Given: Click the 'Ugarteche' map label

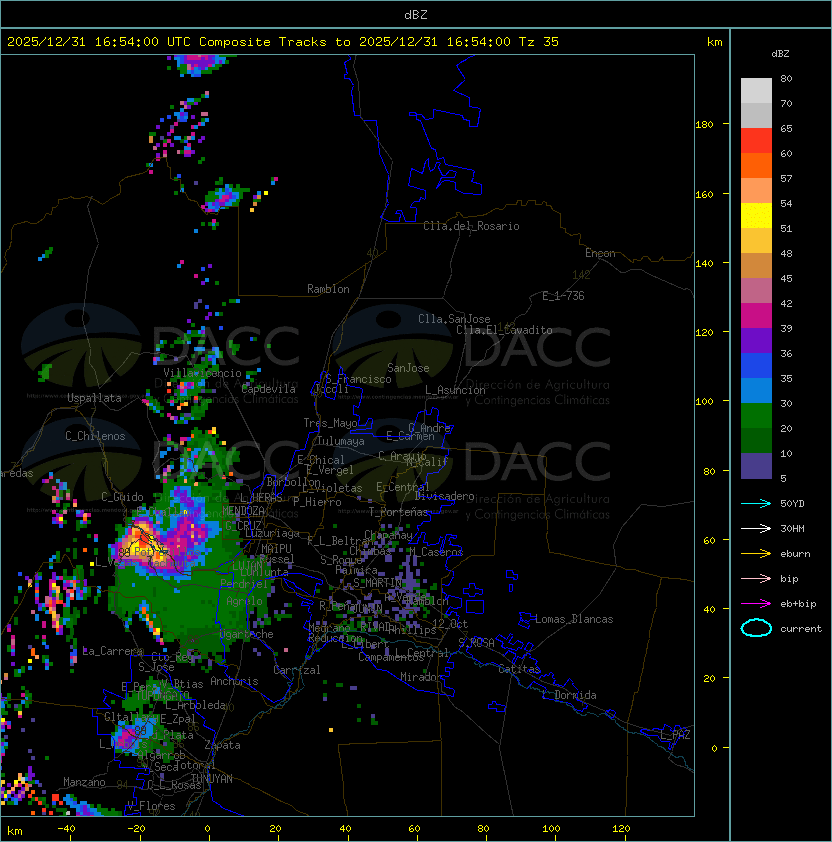Looking at the screenshot, I should tap(247, 634).
